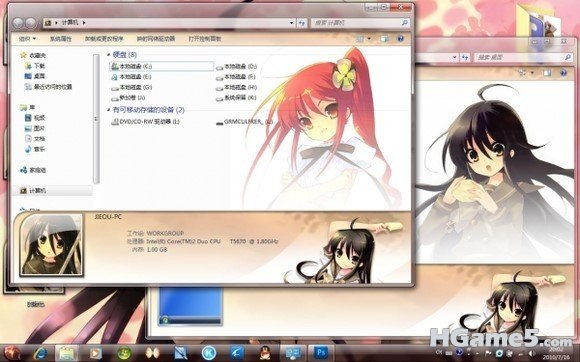The image size is (580, 362).
Task: Select 库 (Libraries) in navigation pane
Action: pyautogui.click(x=28, y=108)
